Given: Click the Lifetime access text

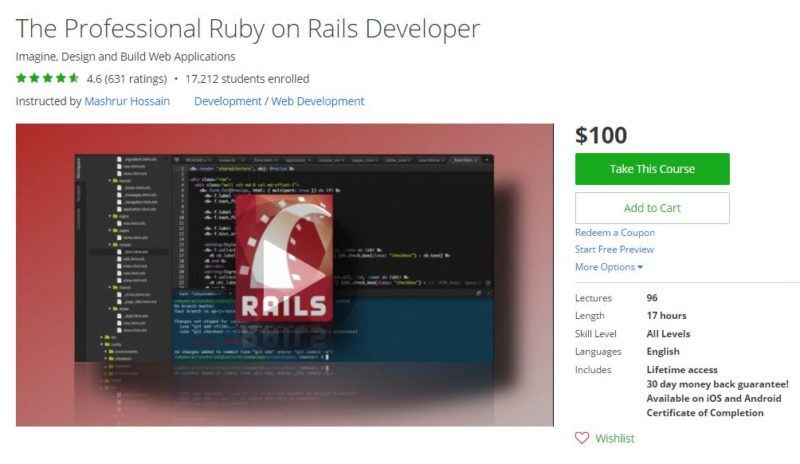Looking at the screenshot, I should pyautogui.click(x=682, y=370).
